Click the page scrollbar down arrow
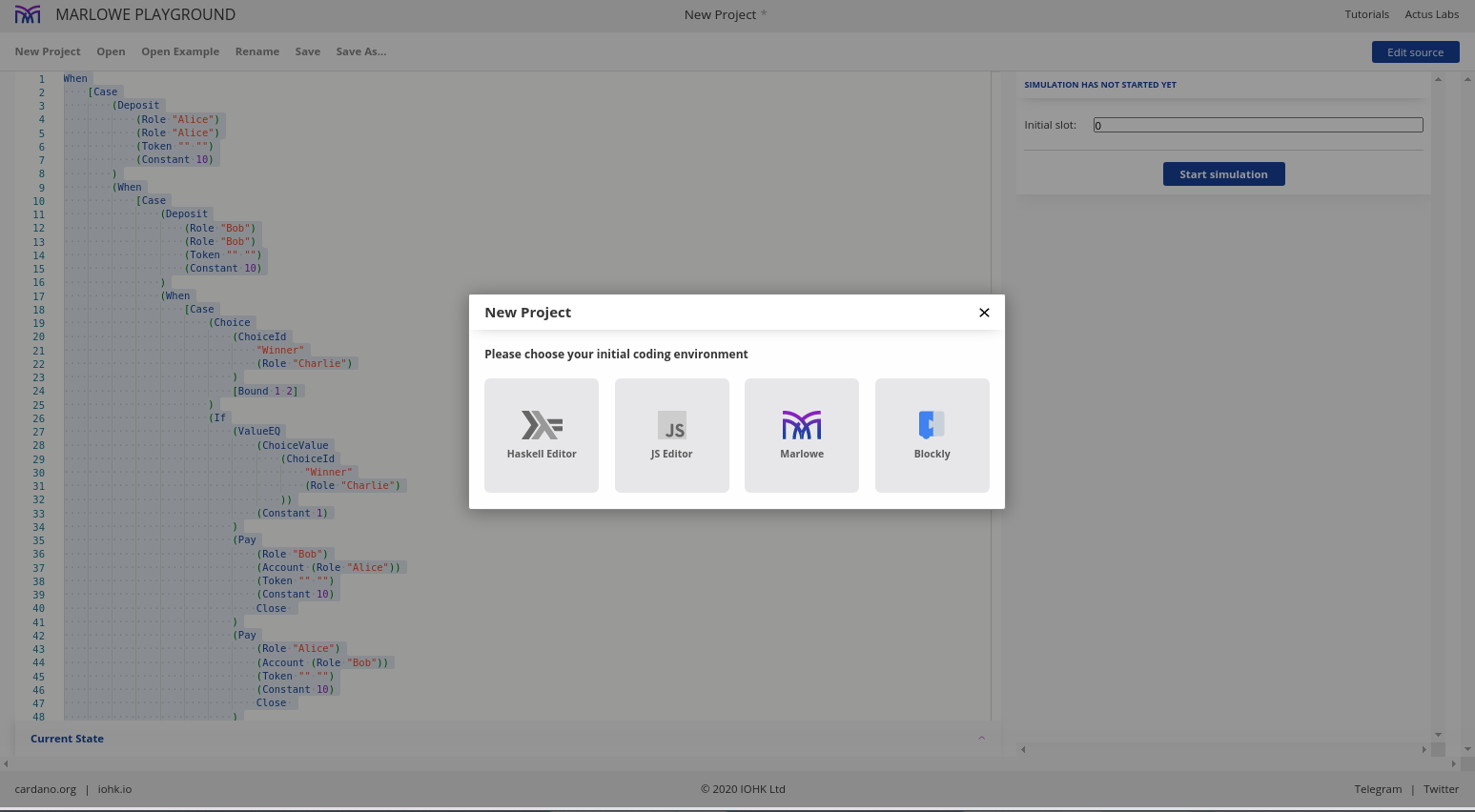Screen dimensions: 1475x812 tap(1467, 749)
